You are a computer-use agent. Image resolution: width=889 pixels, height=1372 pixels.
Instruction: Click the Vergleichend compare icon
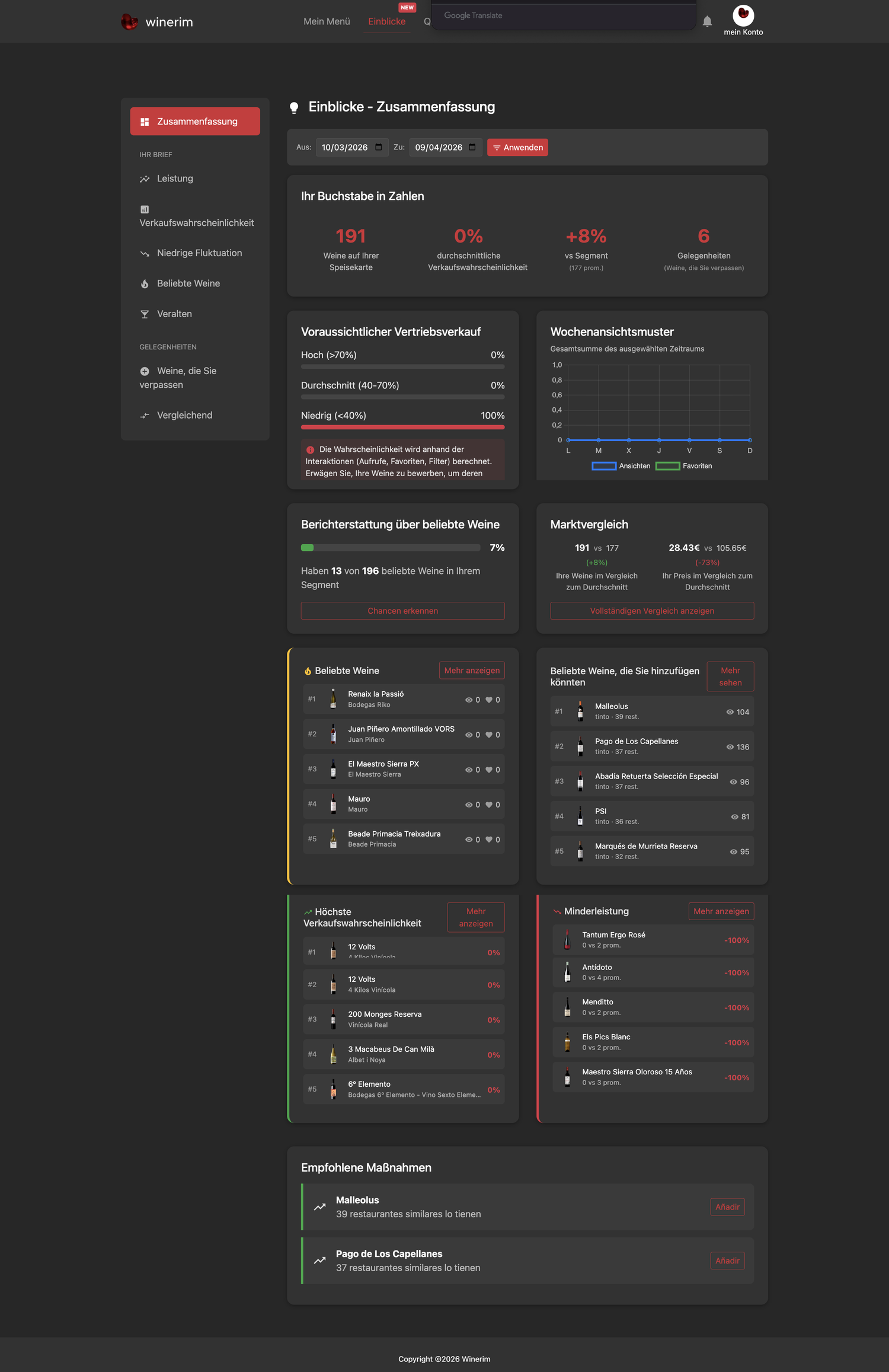(x=145, y=416)
